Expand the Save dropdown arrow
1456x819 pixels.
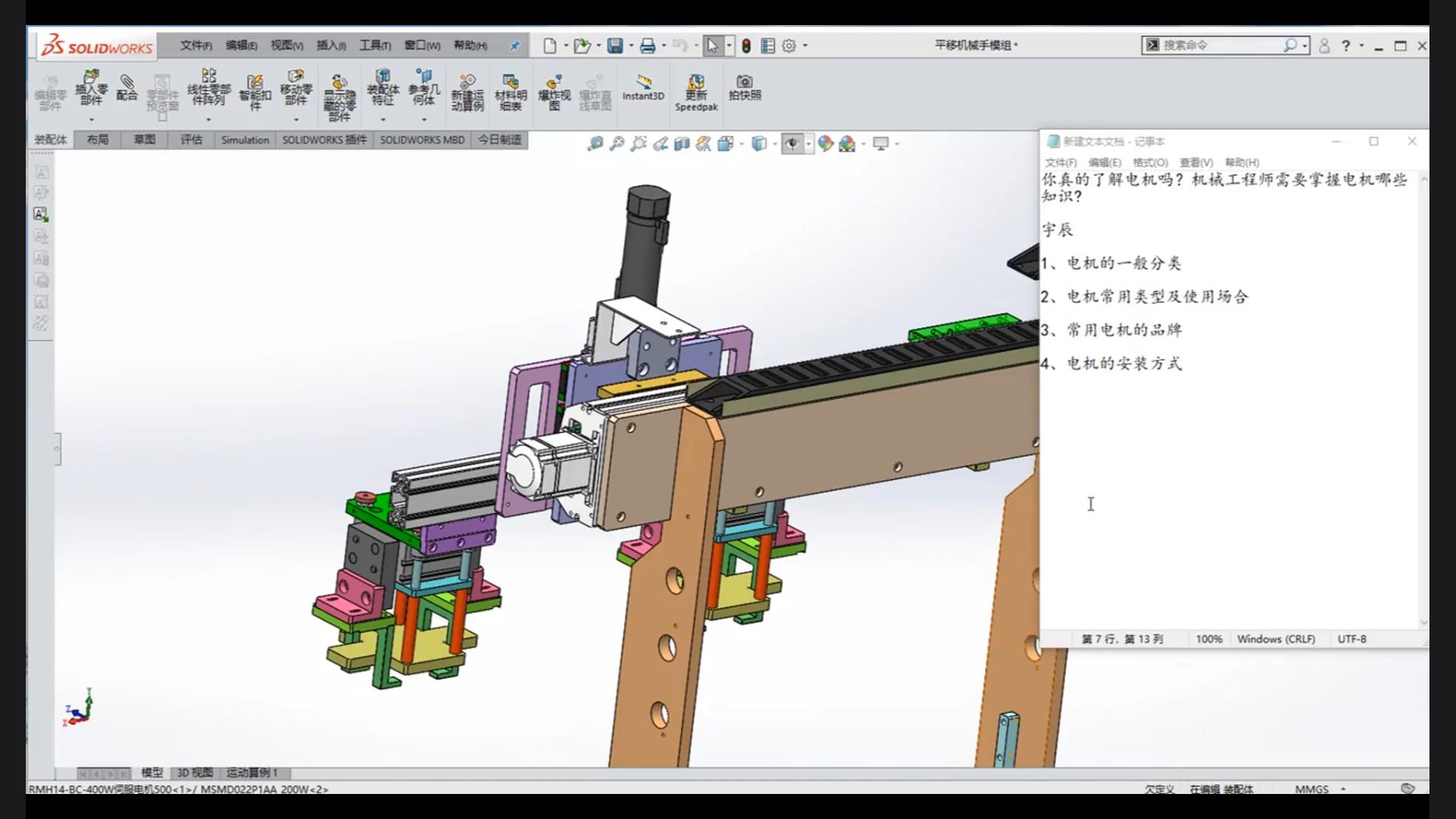[631, 45]
